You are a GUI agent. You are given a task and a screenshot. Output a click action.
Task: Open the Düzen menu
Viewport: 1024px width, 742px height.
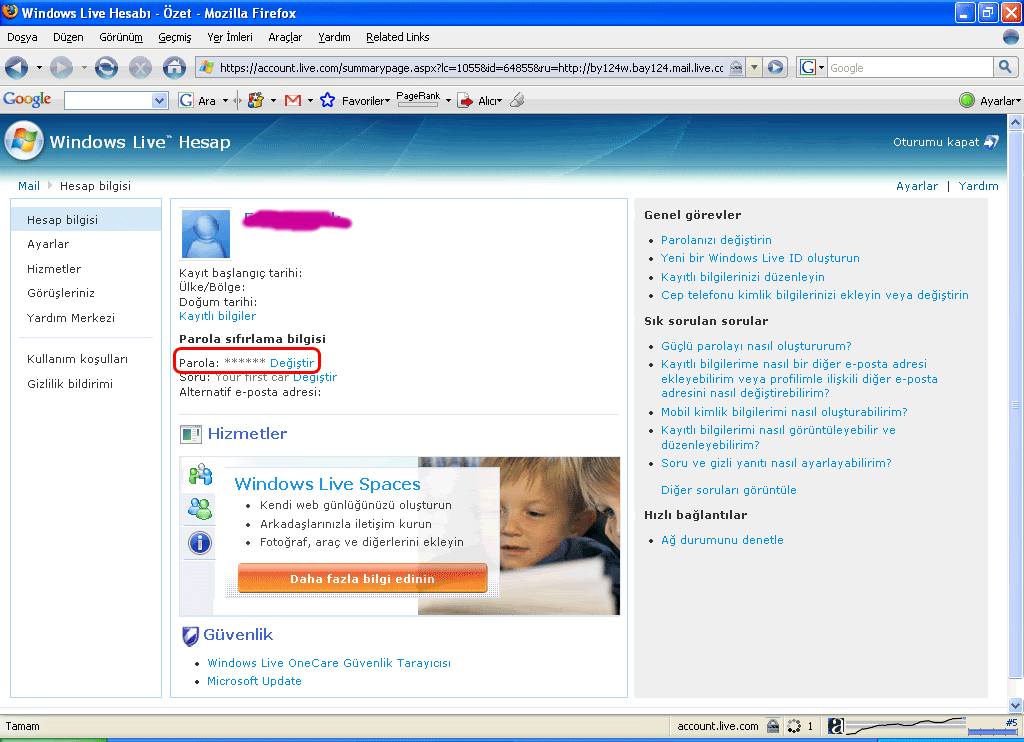tap(68, 37)
